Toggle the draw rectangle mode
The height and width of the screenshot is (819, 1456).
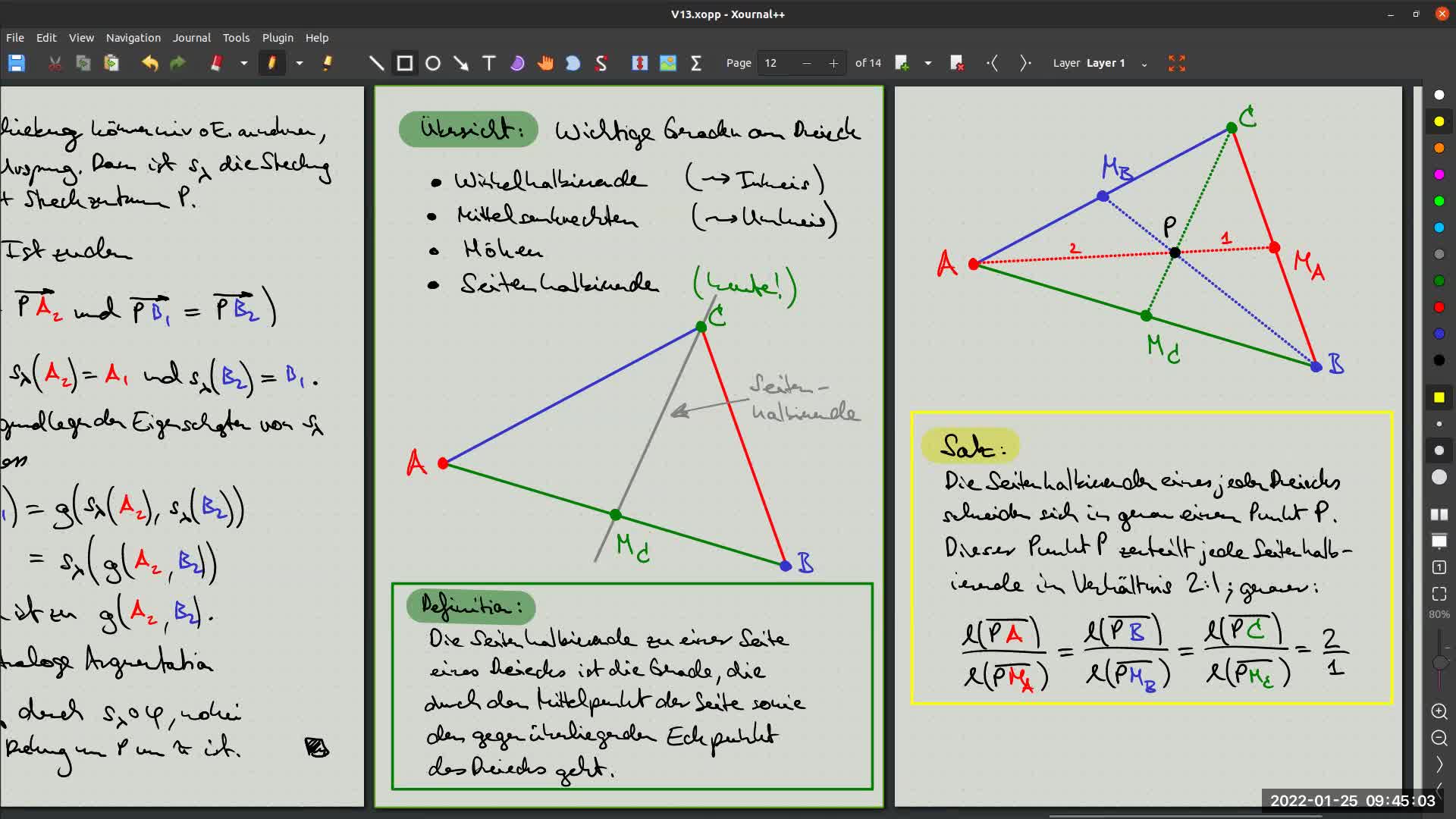(405, 64)
